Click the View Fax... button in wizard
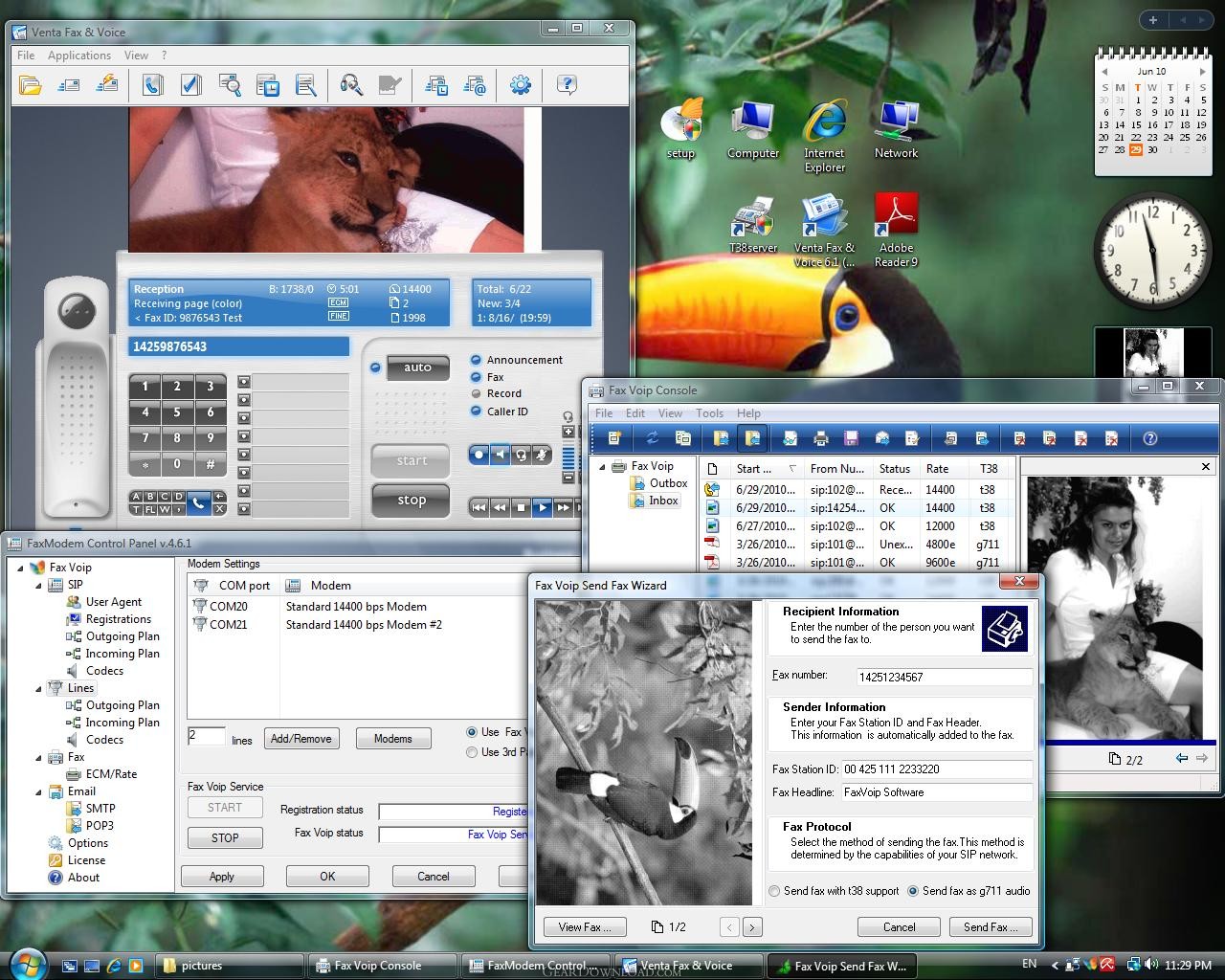The width and height of the screenshot is (1225, 980). 585,927
